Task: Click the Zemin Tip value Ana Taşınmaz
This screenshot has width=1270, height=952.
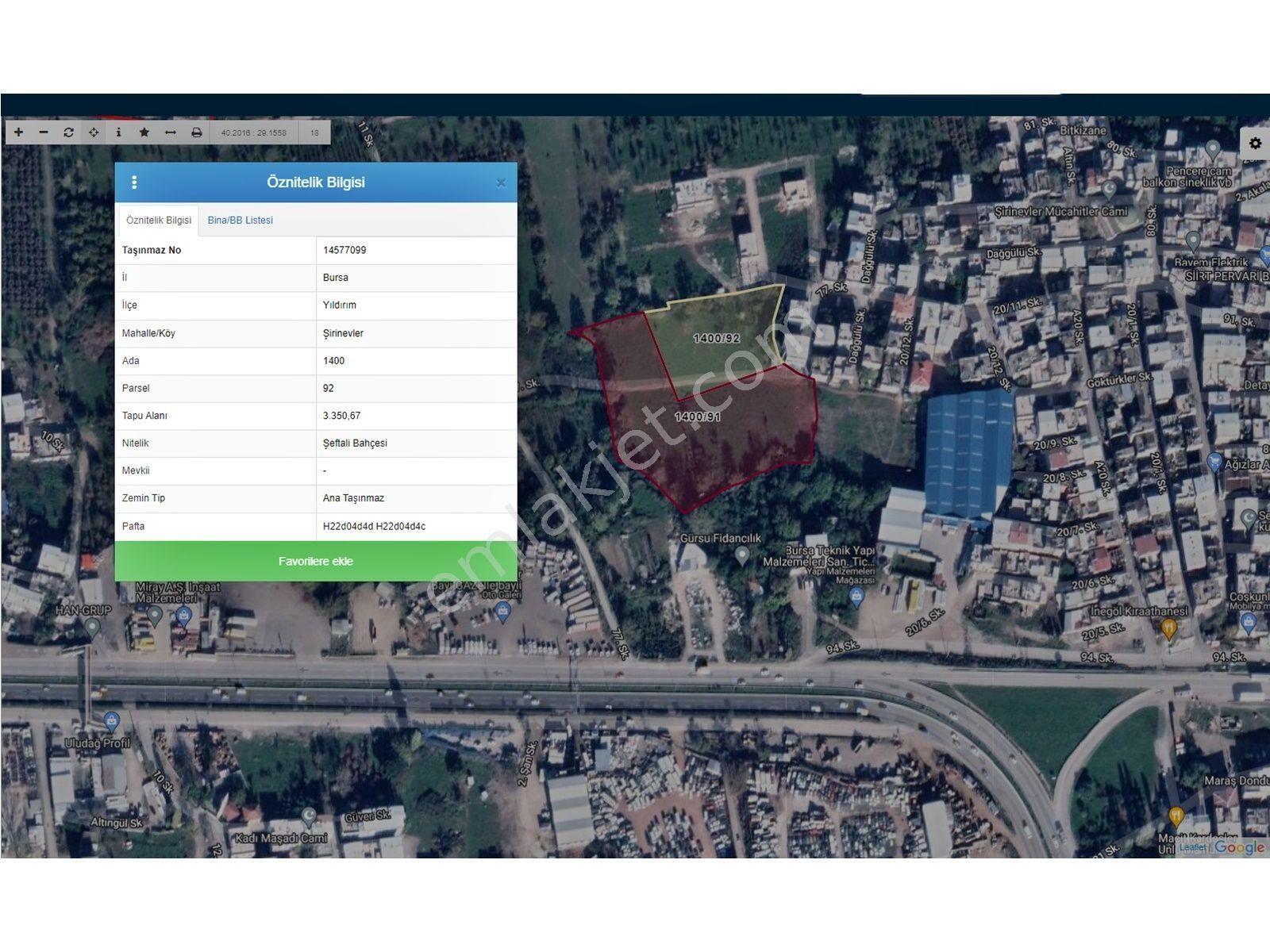Action: point(353,498)
